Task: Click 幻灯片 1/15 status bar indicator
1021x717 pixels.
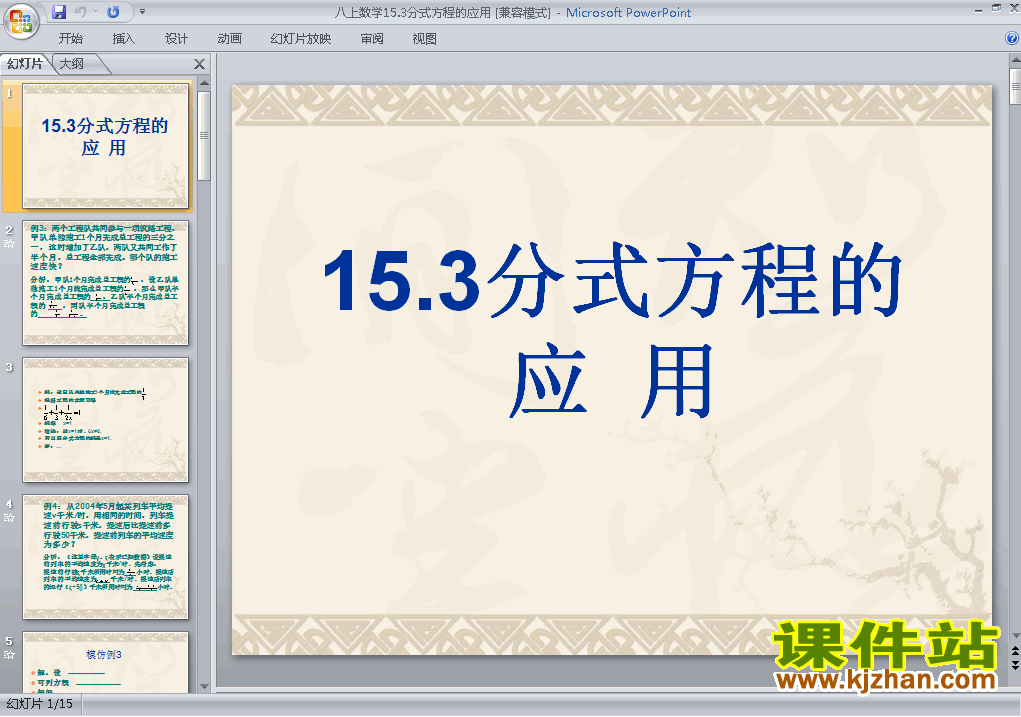Action: click(x=40, y=703)
